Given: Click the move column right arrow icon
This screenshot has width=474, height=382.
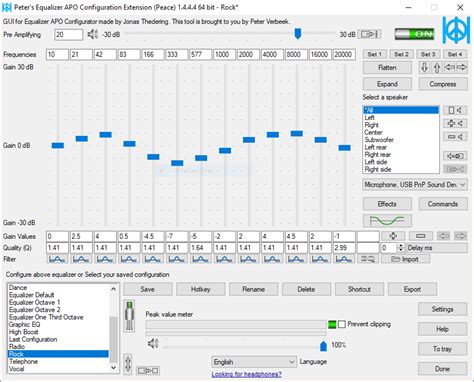Looking at the screenshot, I should point(460,236).
